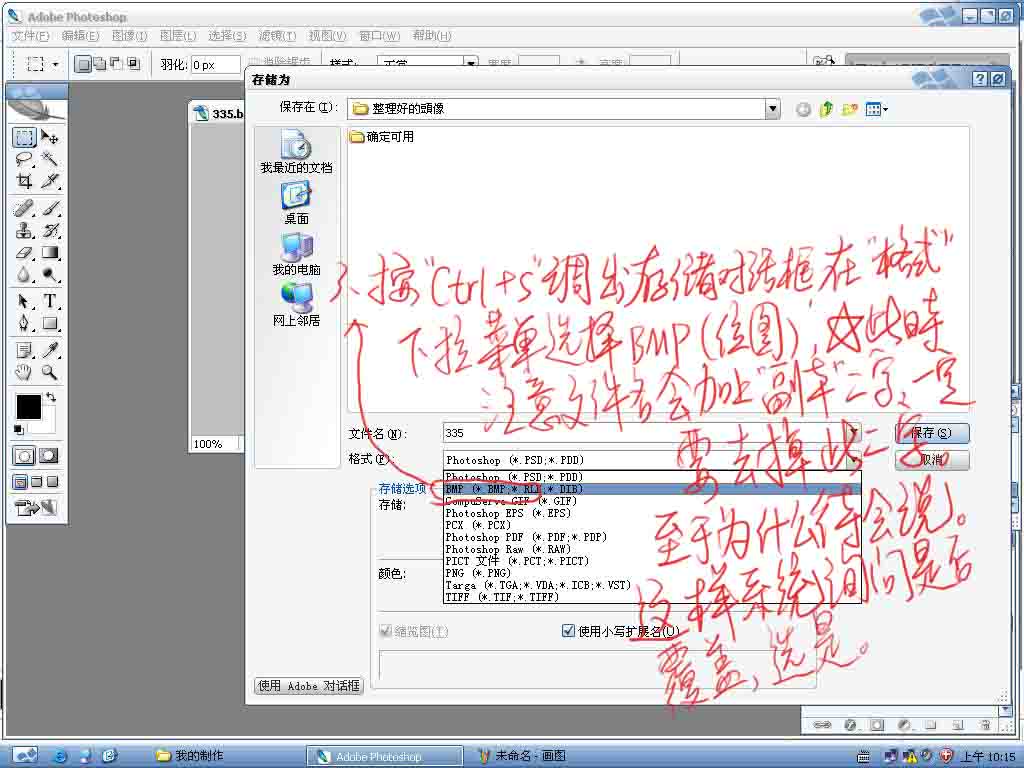Choose BMP format from the list
Image resolution: width=1024 pixels, height=768 pixels.
(514, 489)
